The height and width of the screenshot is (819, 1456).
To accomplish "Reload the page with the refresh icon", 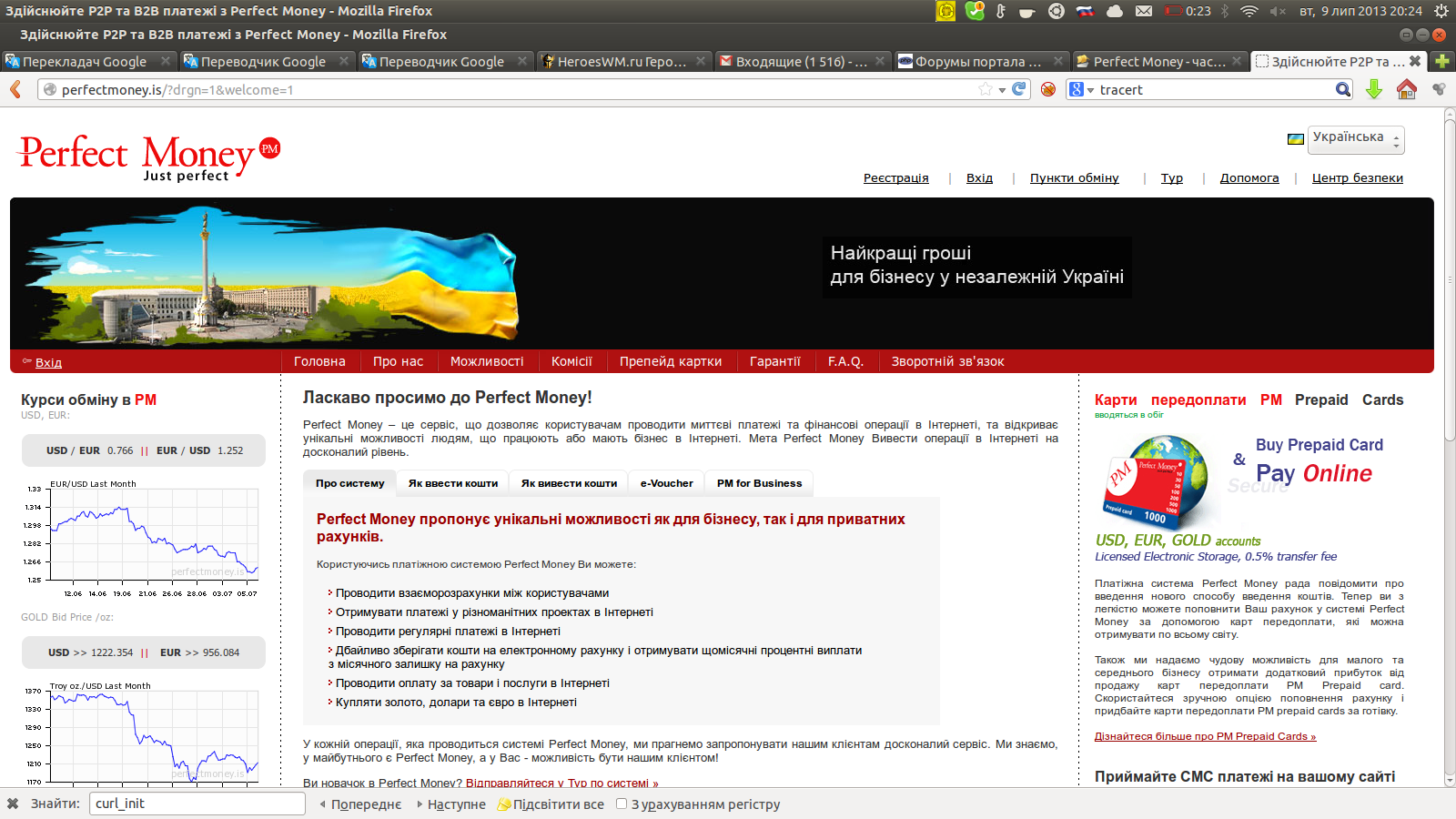I will 1019,89.
